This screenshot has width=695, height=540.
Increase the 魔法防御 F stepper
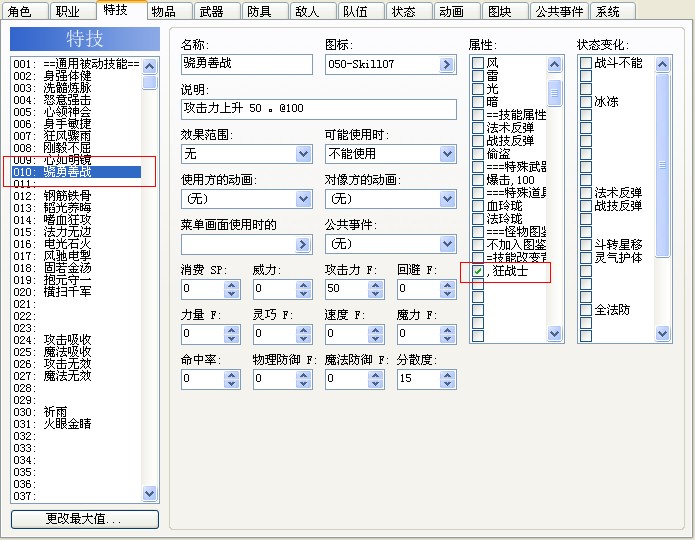pyautogui.click(x=375, y=375)
